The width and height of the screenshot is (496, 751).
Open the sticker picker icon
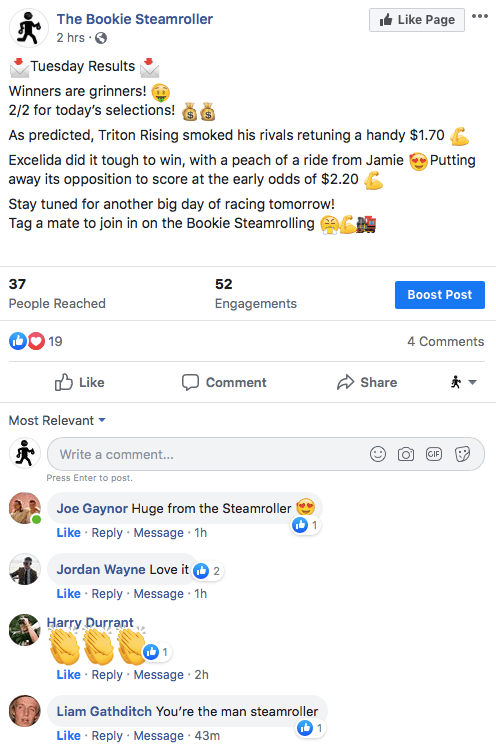462,454
